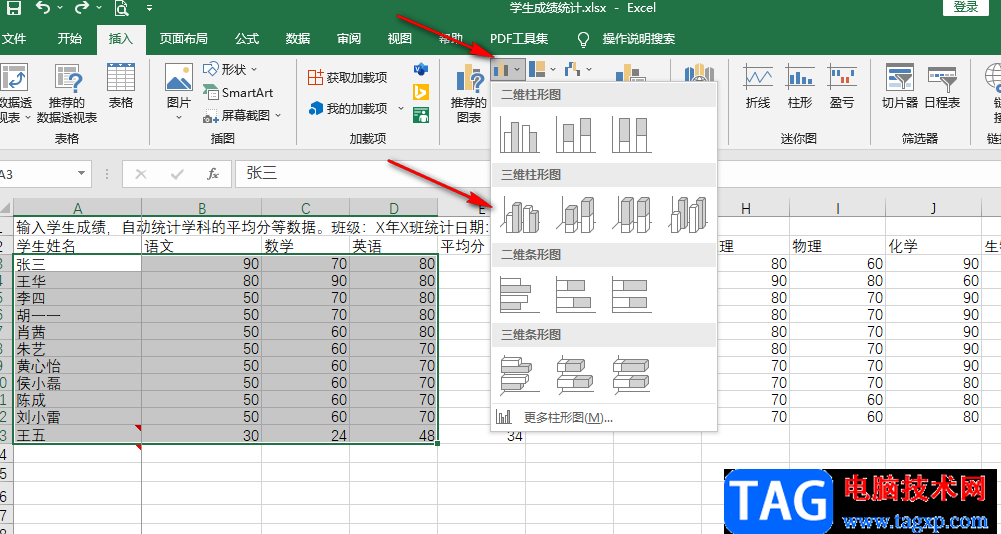Expand the Undo history dropdown arrow
1001x534 pixels.
pos(60,8)
